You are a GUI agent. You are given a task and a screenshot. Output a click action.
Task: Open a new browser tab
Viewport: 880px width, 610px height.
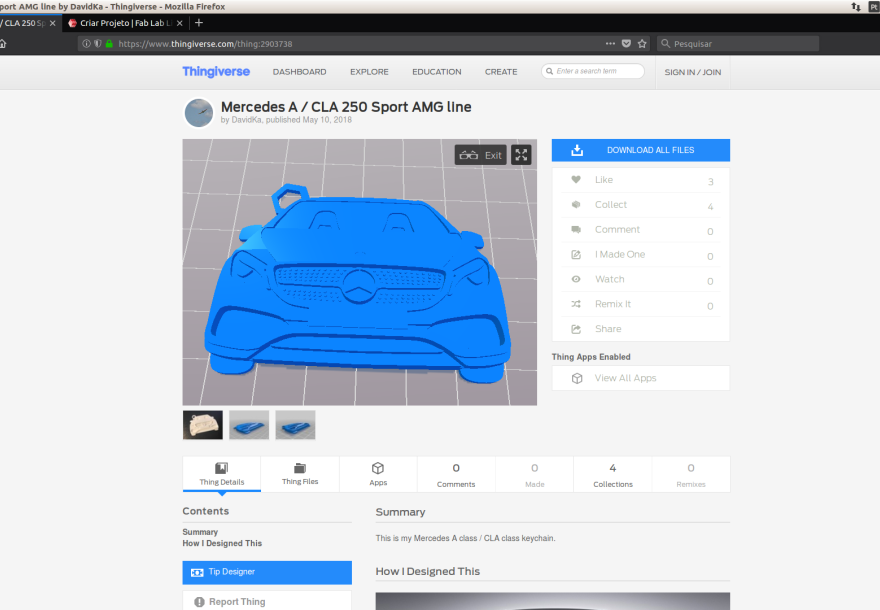click(x=199, y=23)
